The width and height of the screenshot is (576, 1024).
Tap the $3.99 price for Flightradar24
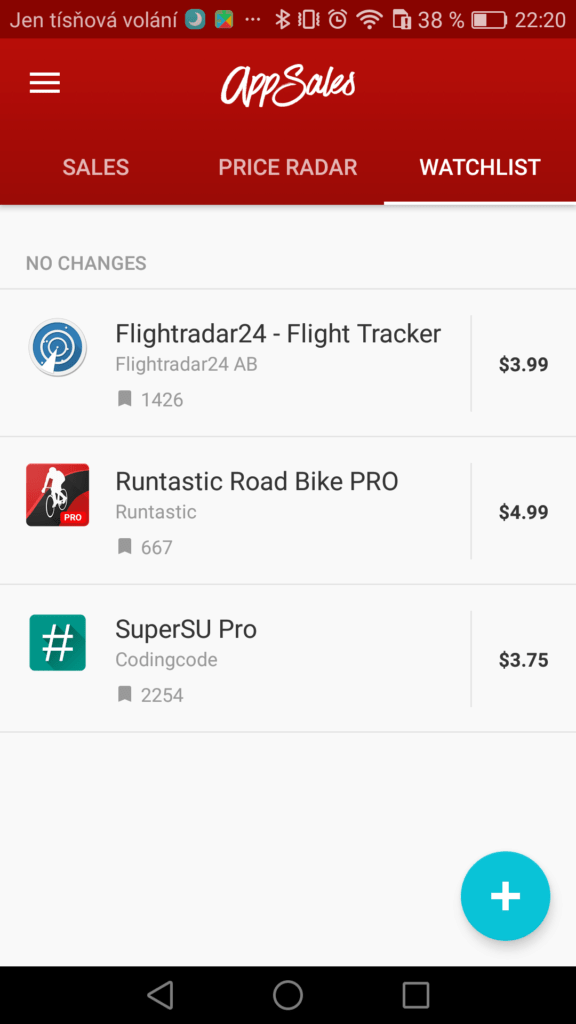point(523,364)
